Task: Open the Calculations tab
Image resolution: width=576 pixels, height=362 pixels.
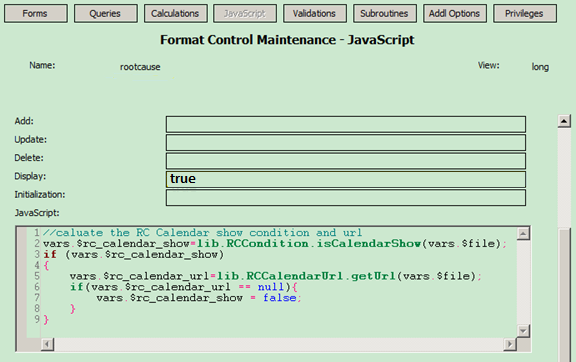Action: pyautogui.click(x=176, y=14)
